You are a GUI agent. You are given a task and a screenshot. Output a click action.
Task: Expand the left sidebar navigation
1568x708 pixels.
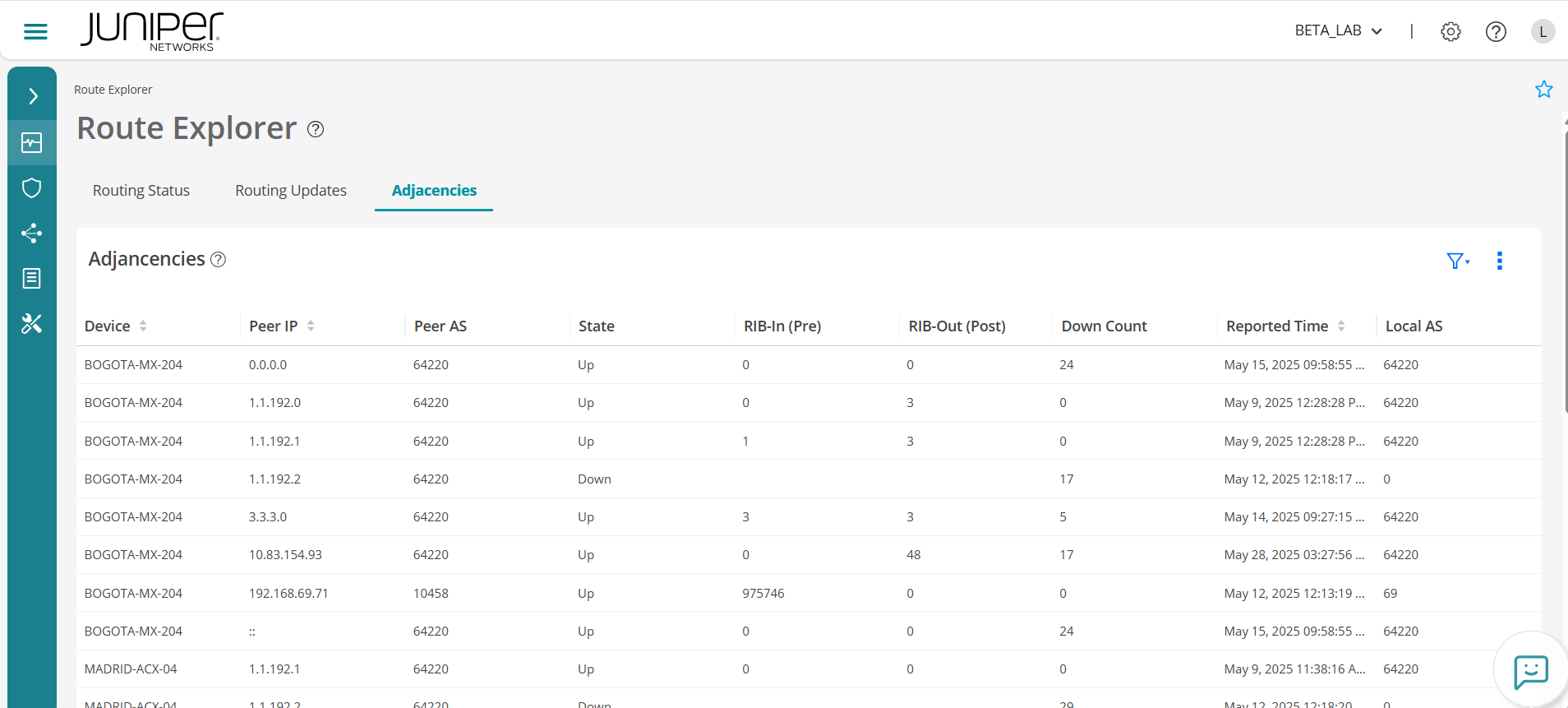(32, 96)
